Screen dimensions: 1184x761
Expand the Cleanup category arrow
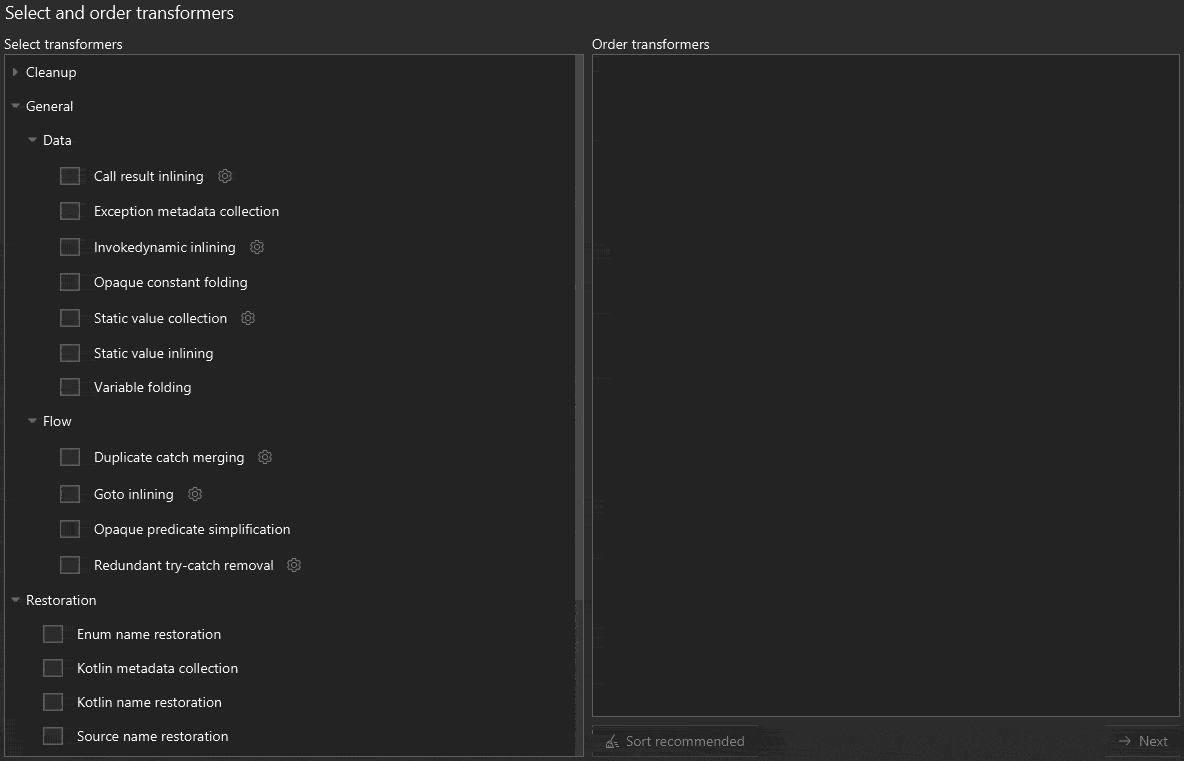click(15, 72)
